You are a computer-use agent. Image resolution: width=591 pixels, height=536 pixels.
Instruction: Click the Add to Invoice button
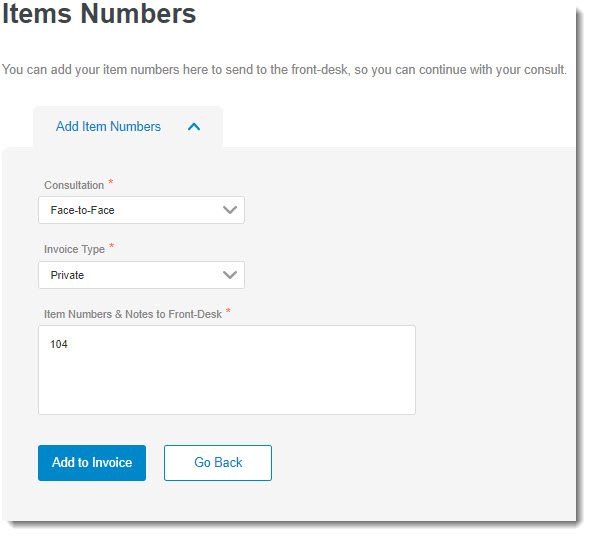click(x=92, y=463)
